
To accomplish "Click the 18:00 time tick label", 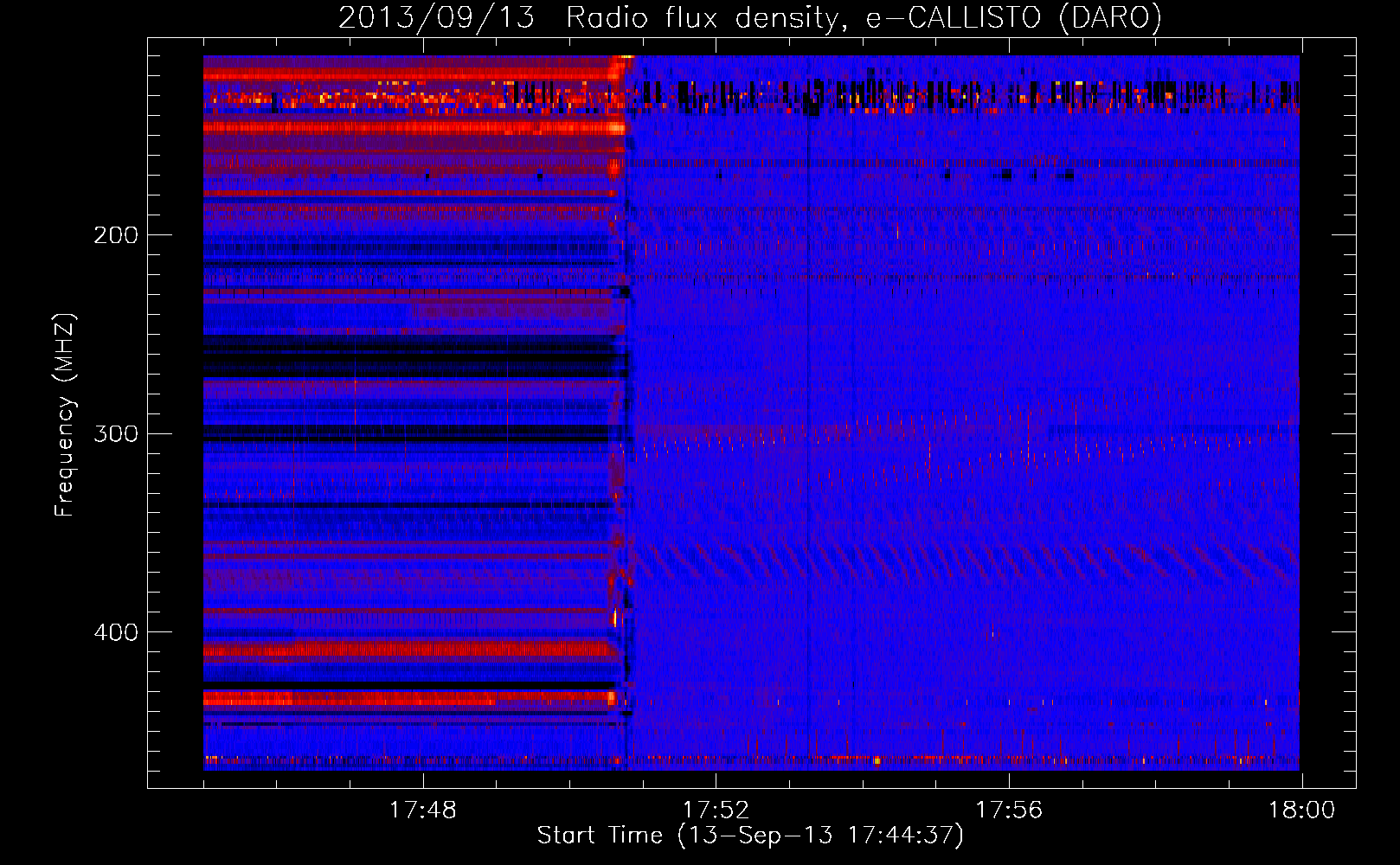I will click(x=1302, y=810).
